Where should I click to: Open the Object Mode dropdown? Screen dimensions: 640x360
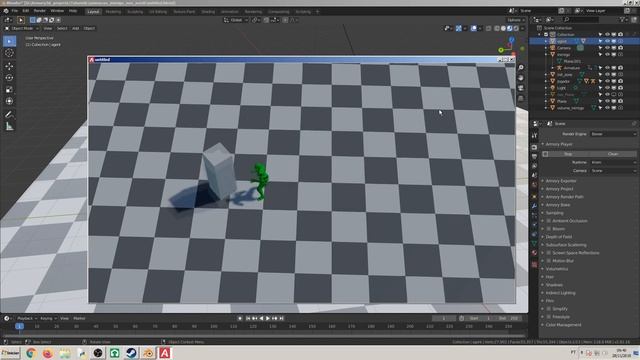[x=22, y=29]
